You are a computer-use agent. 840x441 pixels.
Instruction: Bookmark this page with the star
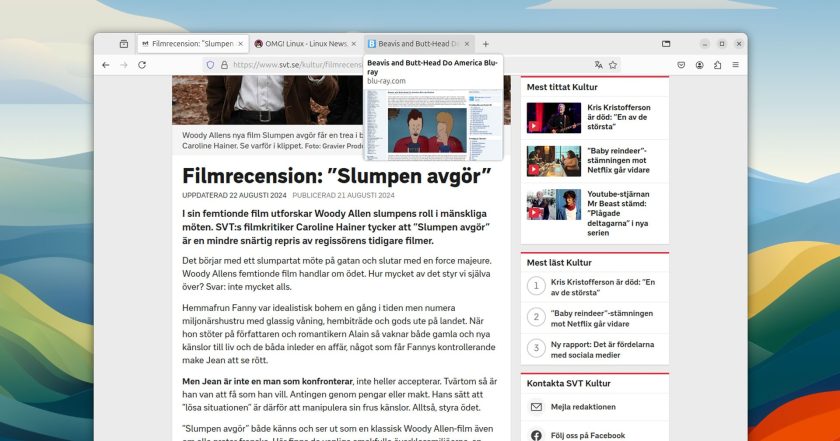[x=613, y=65]
